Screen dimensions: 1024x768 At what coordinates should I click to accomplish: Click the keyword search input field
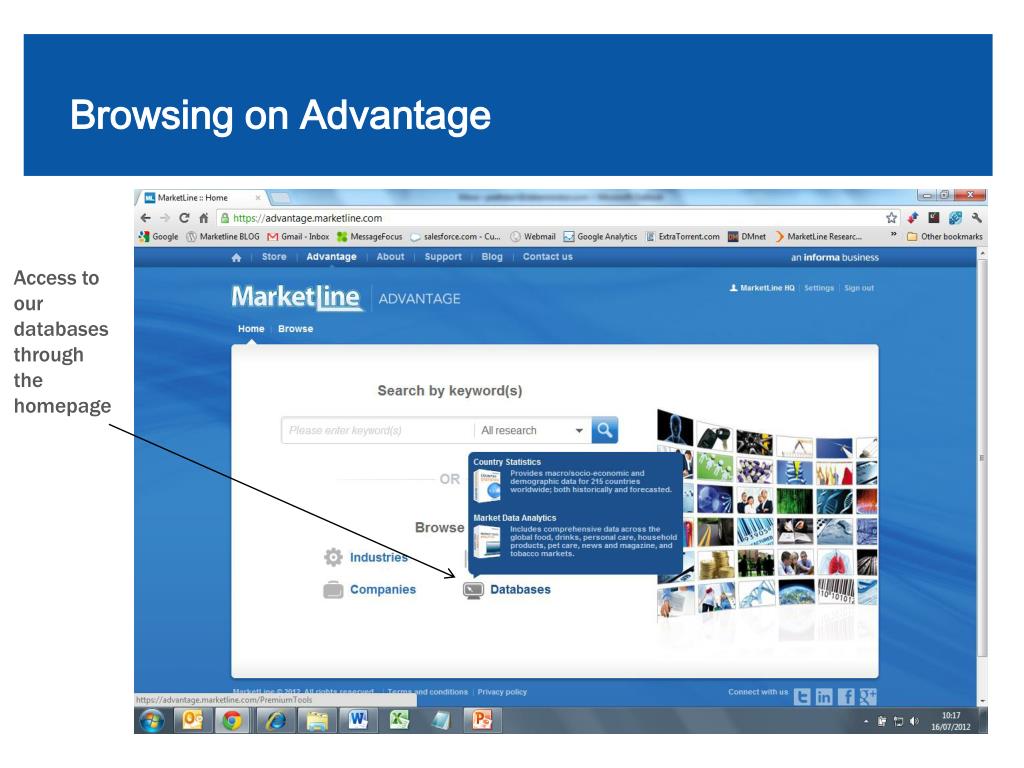point(377,430)
